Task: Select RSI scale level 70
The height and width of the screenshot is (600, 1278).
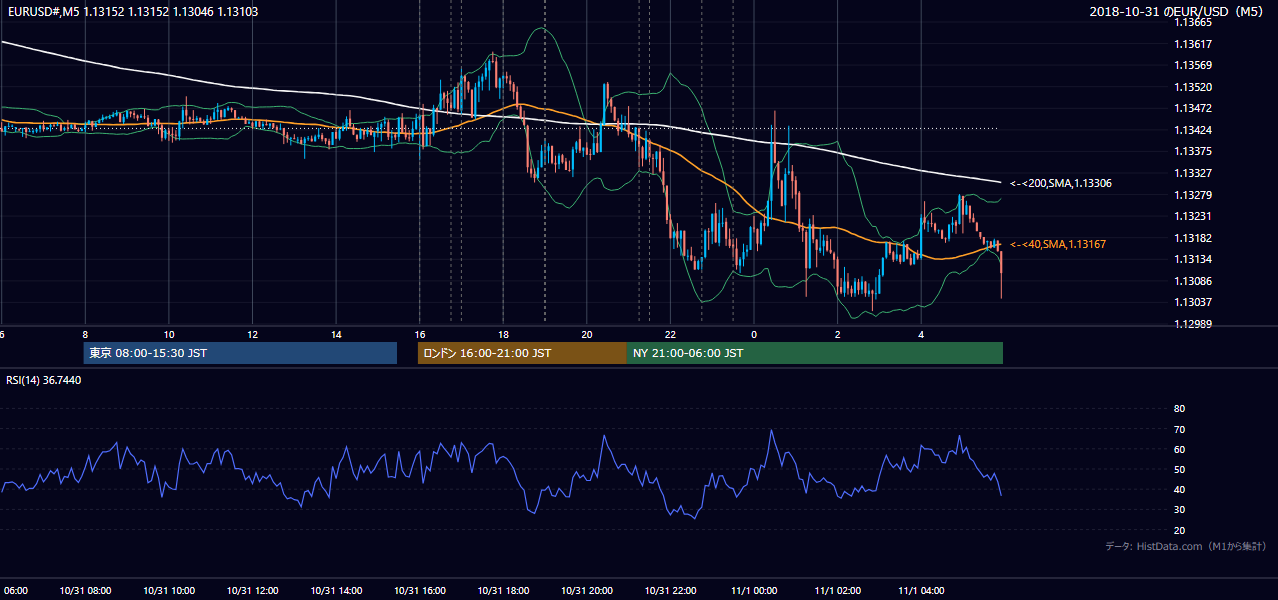Action: point(1179,429)
